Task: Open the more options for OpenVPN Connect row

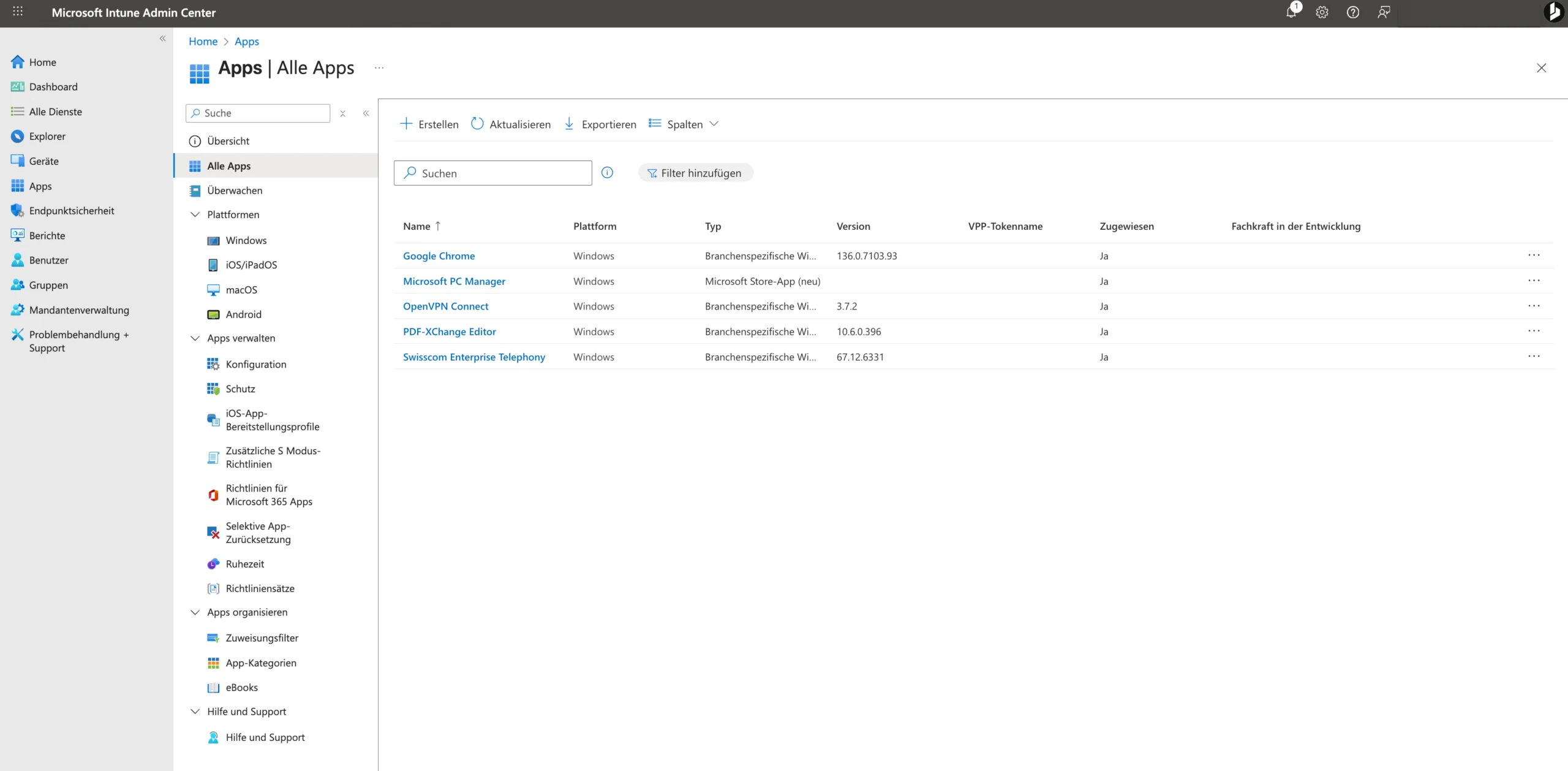Action: 1533,306
